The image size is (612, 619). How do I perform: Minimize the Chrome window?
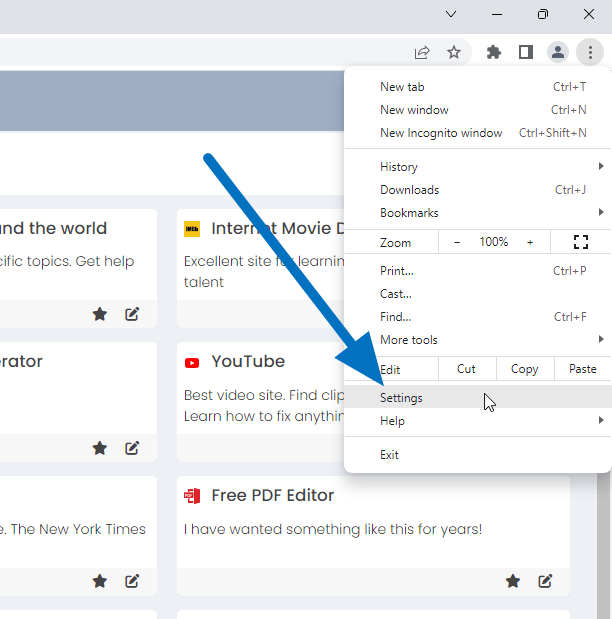[x=497, y=14]
